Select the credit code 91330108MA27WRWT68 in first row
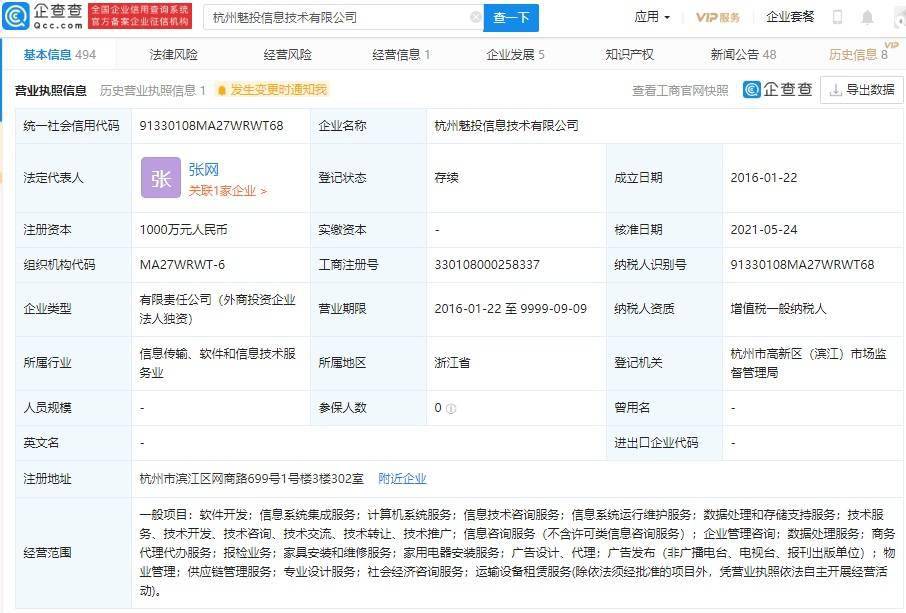The width and height of the screenshot is (906, 613). pos(211,126)
